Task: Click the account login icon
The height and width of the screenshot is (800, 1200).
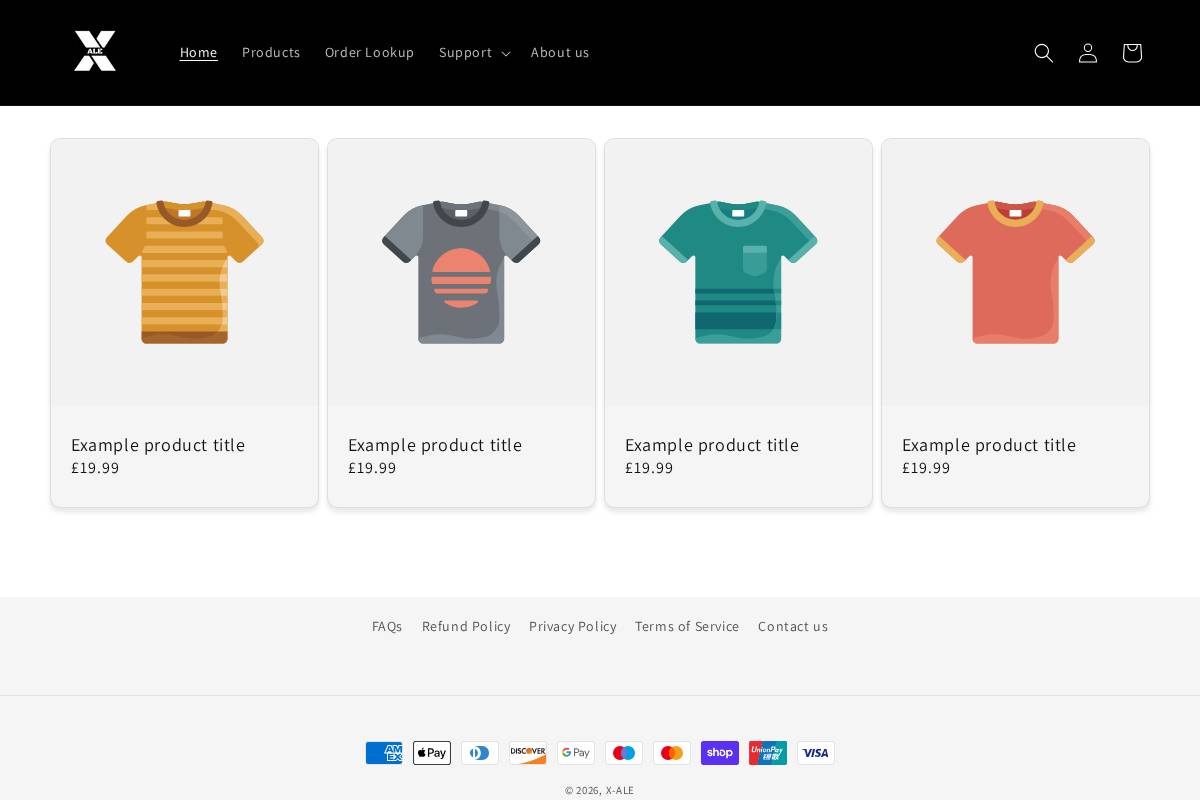Action: (x=1088, y=53)
